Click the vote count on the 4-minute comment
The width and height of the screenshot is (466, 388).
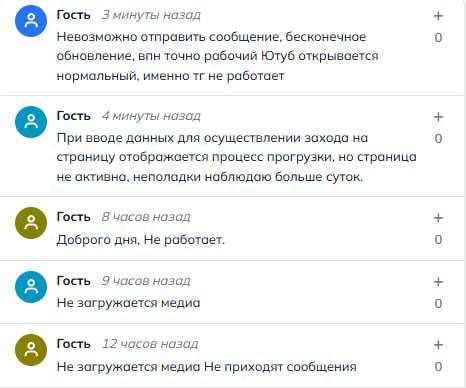tap(438, 138)
